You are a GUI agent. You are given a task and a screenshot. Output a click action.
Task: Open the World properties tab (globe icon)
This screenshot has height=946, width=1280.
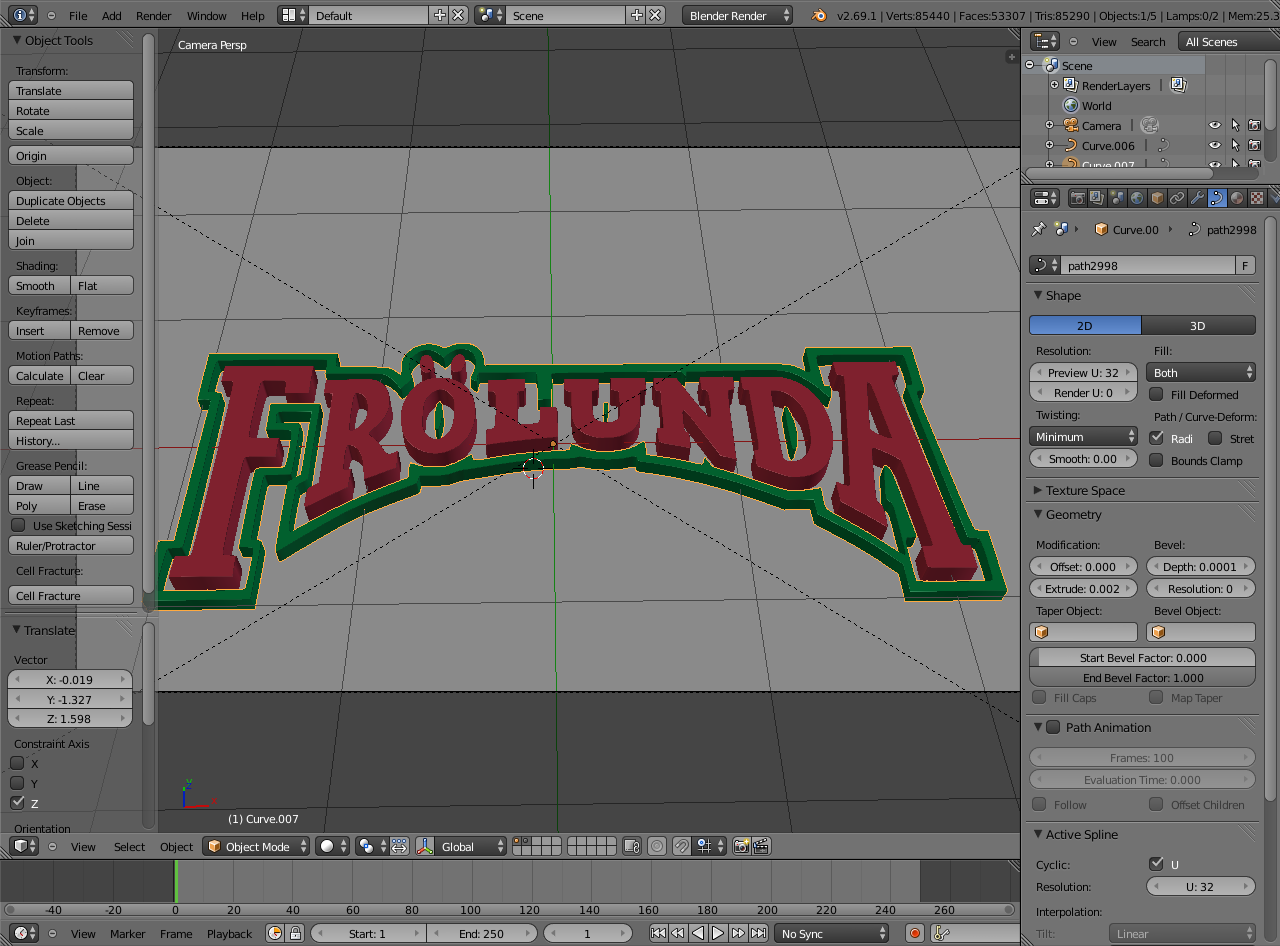(1137, 198)
